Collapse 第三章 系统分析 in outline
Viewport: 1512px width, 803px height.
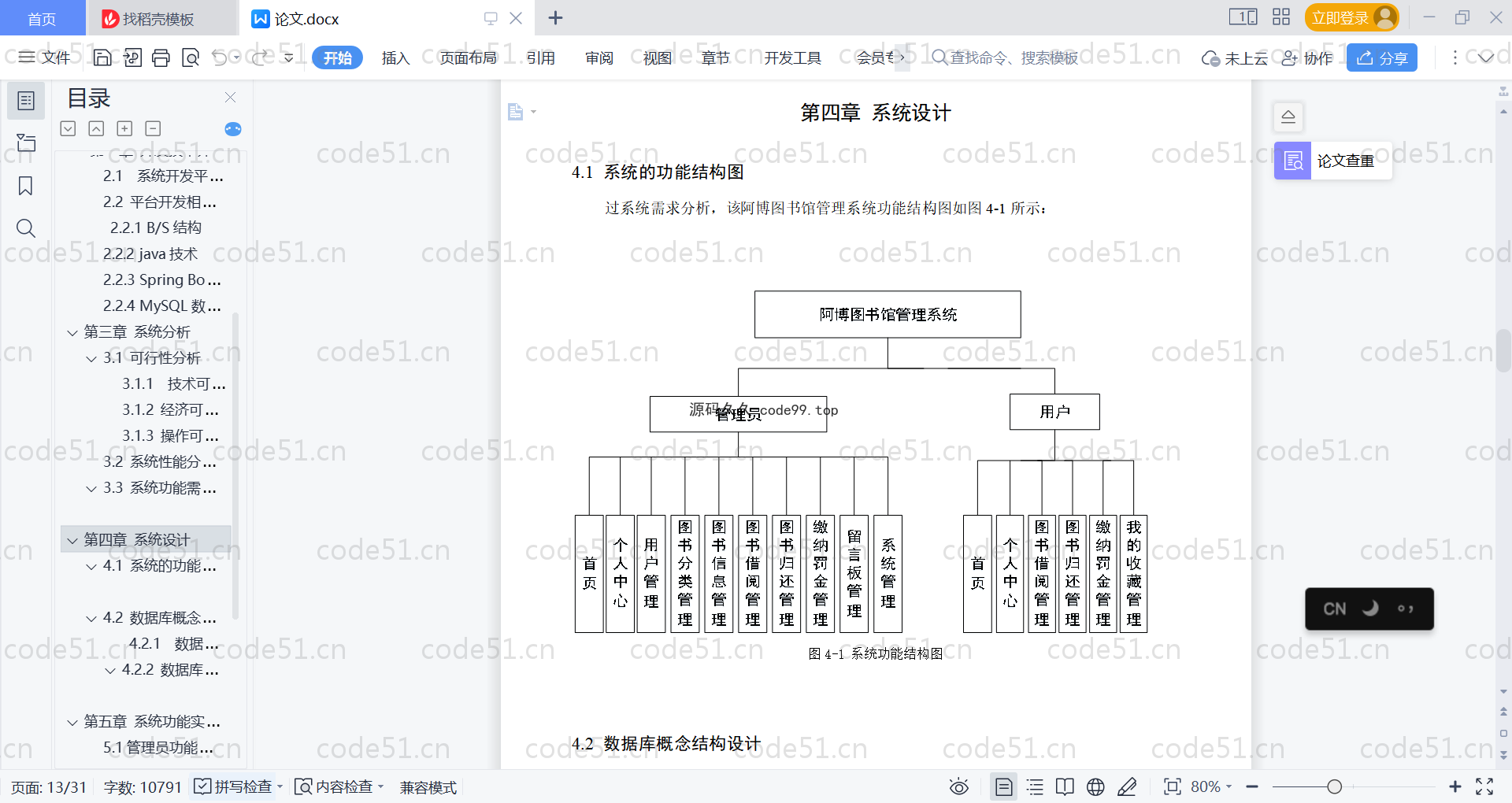click(x=72, y=333)
